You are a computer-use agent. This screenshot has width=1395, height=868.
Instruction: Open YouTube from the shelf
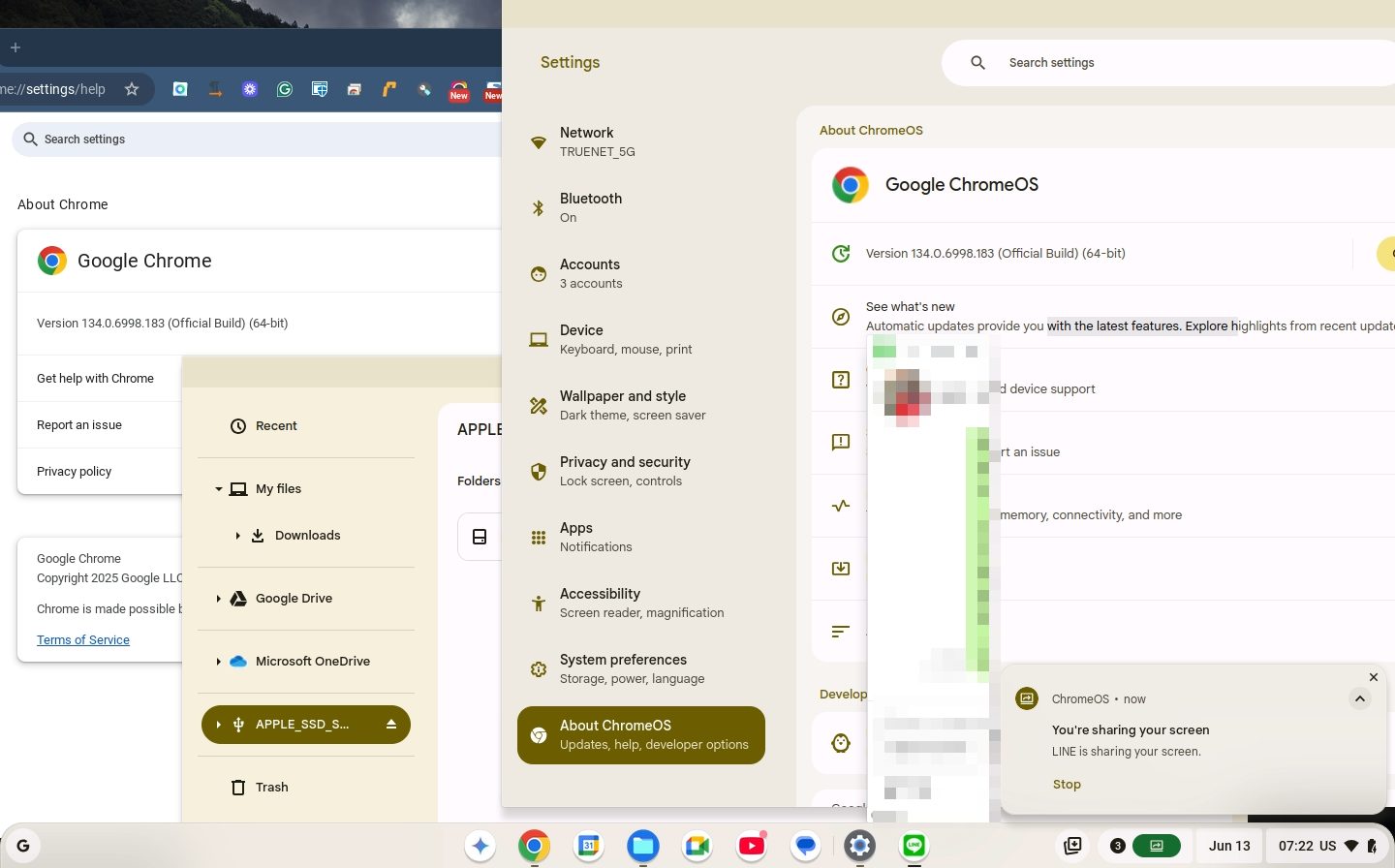pos(751,846)
